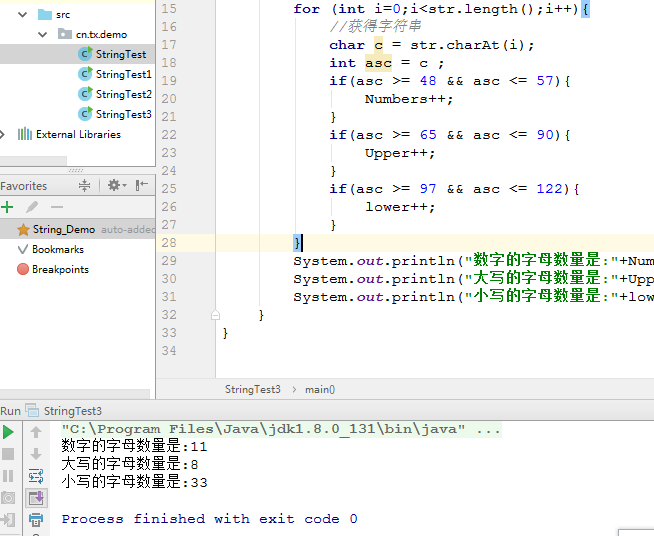
Task: Click on 'Upper++;' statement
Action: tap(400, 153)
